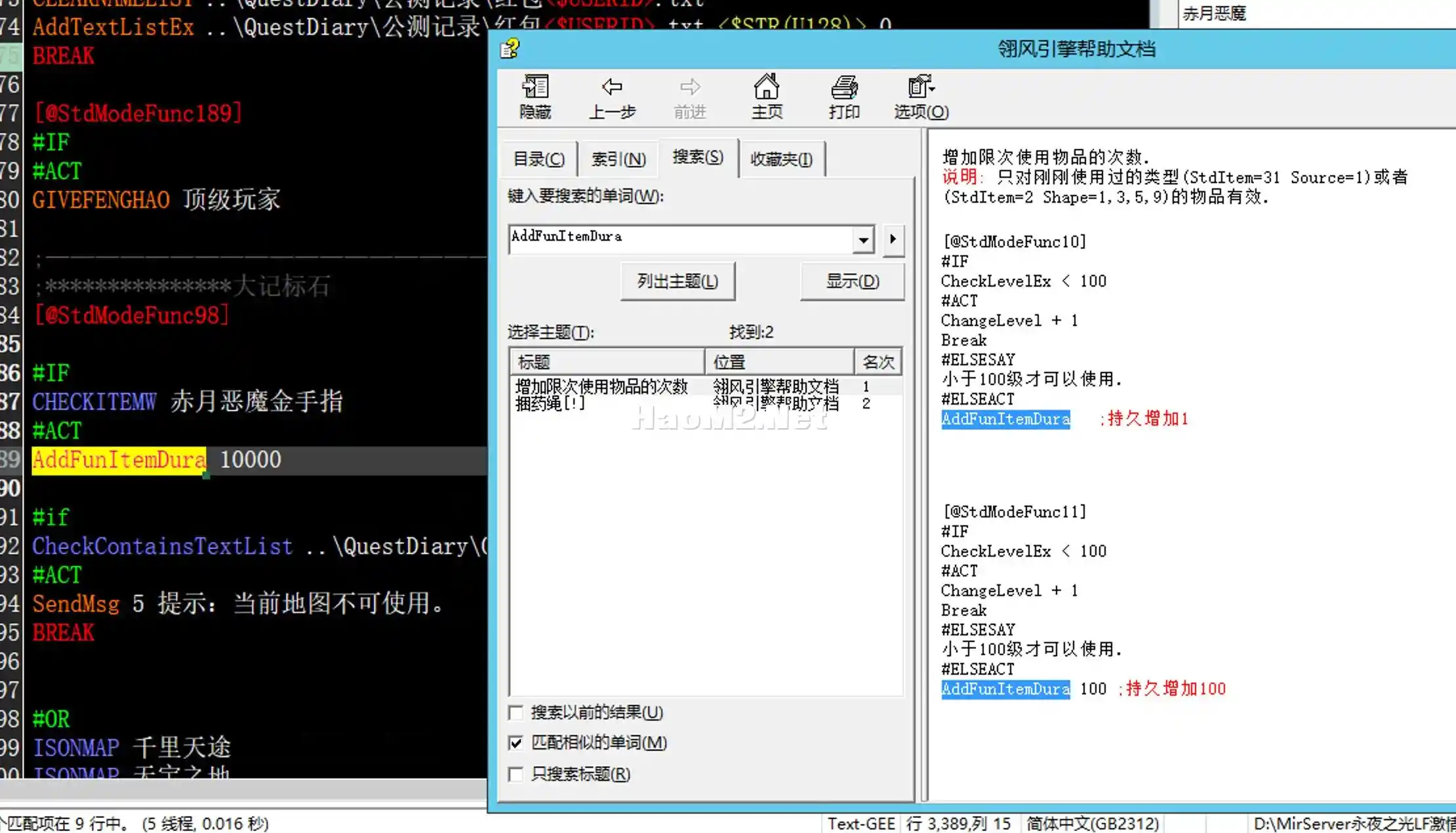Click highlighted AddFunItemDura under StdModeFunc10
Image resolution: width=1456 pixels, height=833 pixels.
tap(1005, 418)
